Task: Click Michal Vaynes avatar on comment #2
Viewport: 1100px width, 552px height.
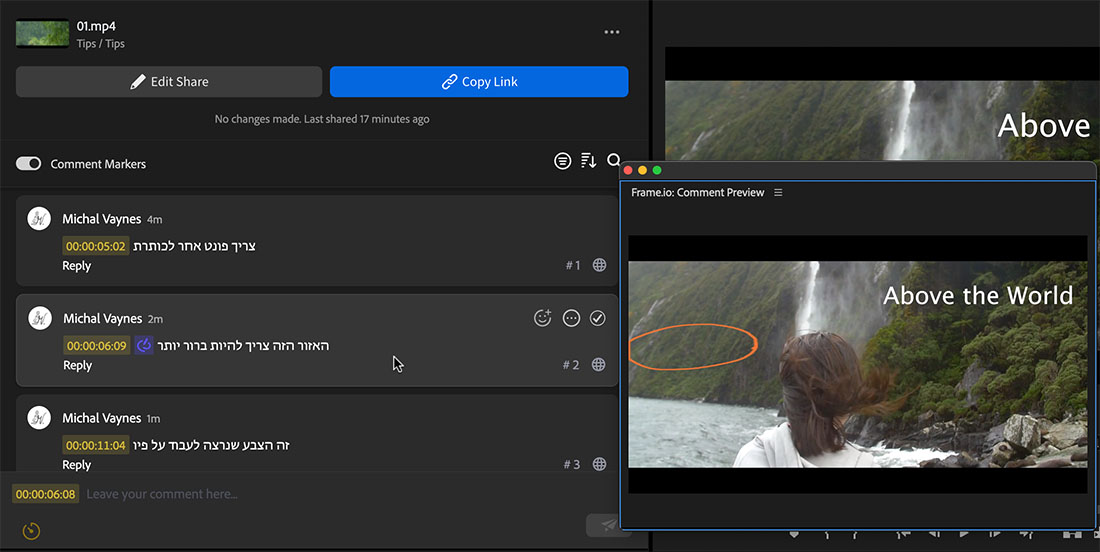Action: coord(40,318)
